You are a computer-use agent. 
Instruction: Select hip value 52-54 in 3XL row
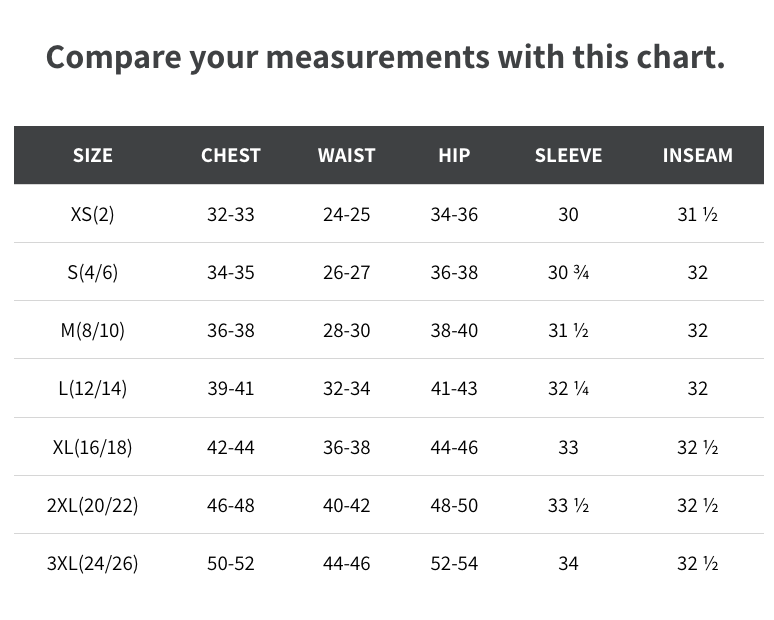coord(454,564)
